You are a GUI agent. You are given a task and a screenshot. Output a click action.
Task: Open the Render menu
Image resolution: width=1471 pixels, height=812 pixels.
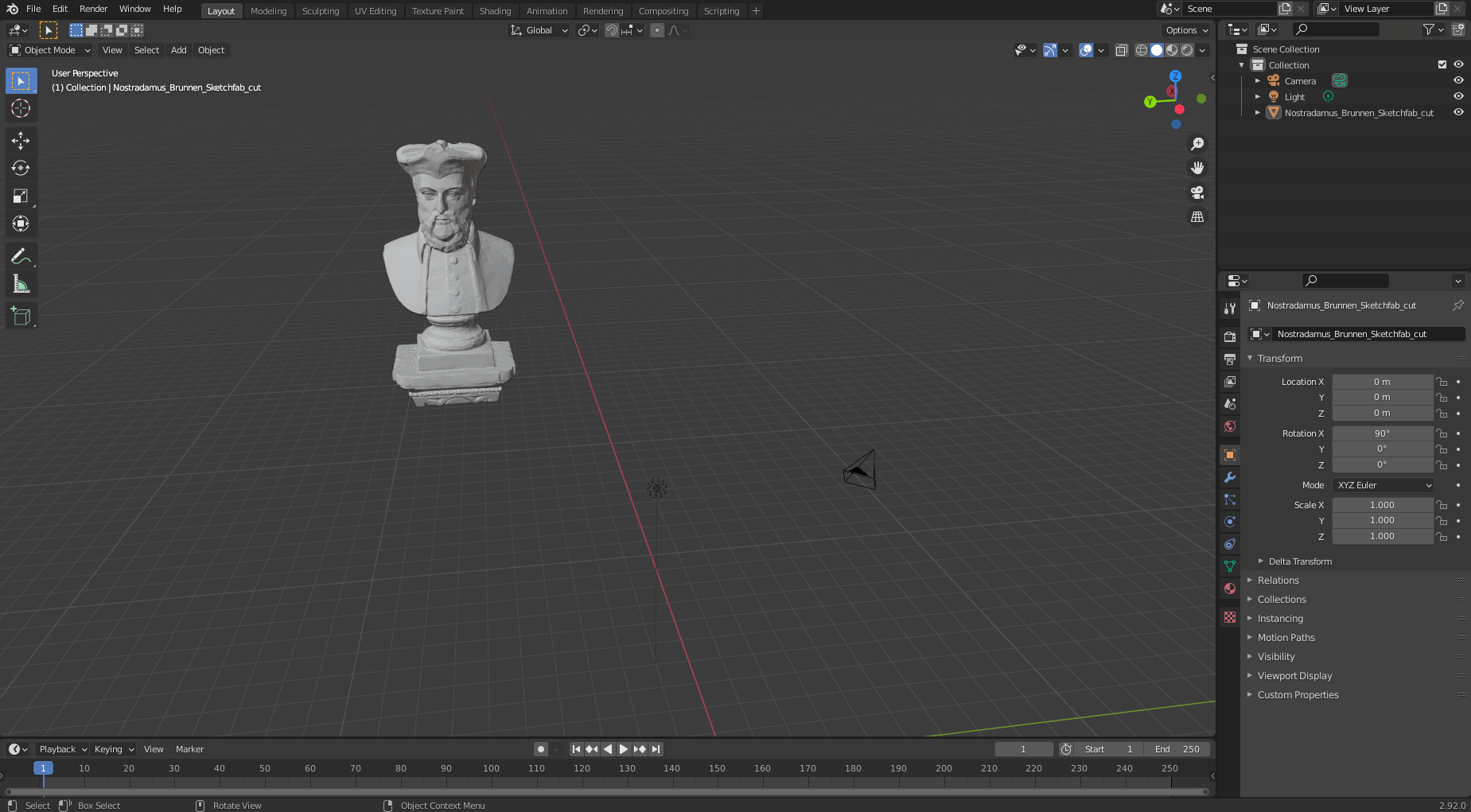coord(93,9)
